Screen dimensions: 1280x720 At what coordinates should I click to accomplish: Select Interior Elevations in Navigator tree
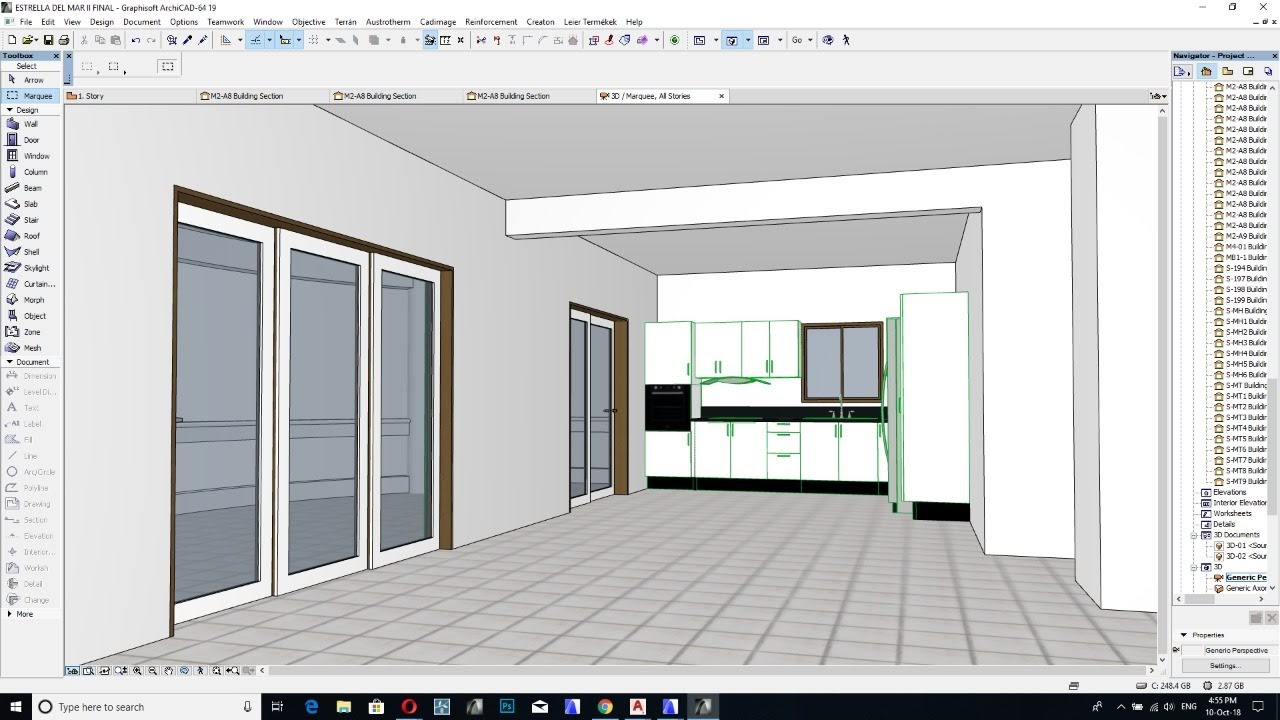coord(1238,503)
